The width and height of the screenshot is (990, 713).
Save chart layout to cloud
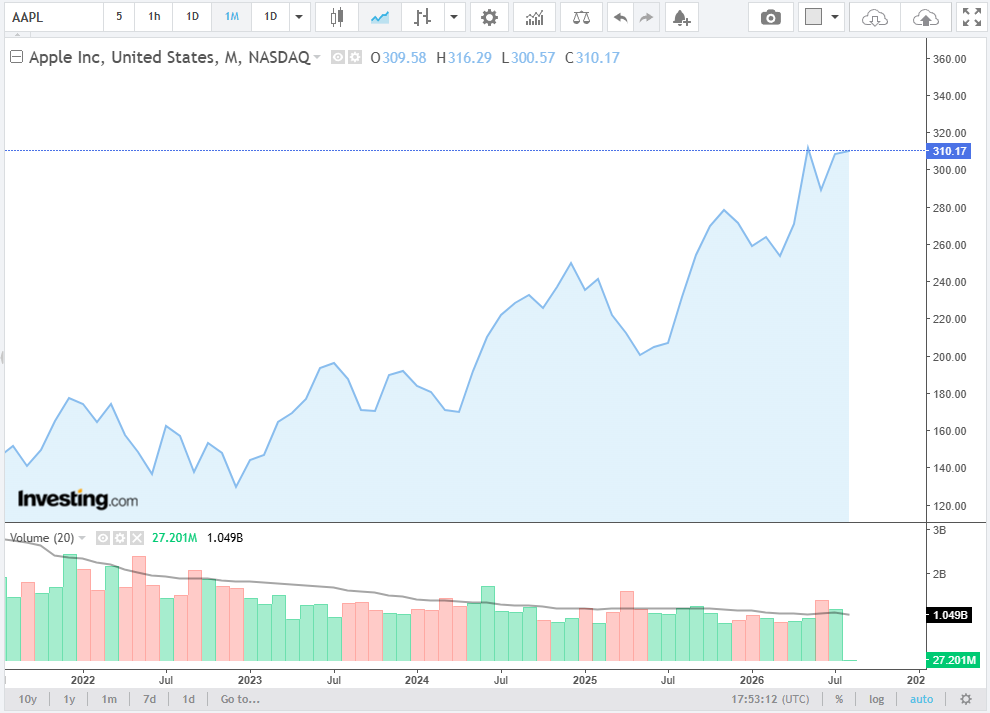coord(926,17)
